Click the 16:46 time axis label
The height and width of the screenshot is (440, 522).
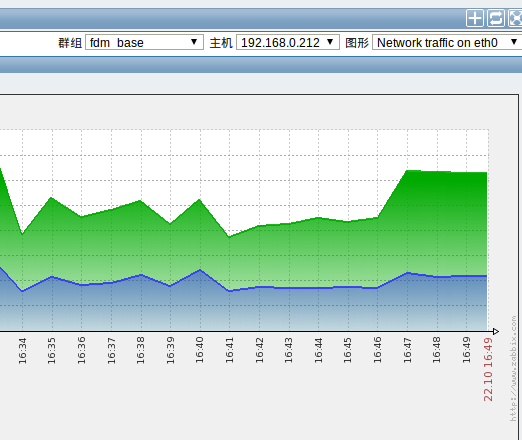[x=377, y=351]
